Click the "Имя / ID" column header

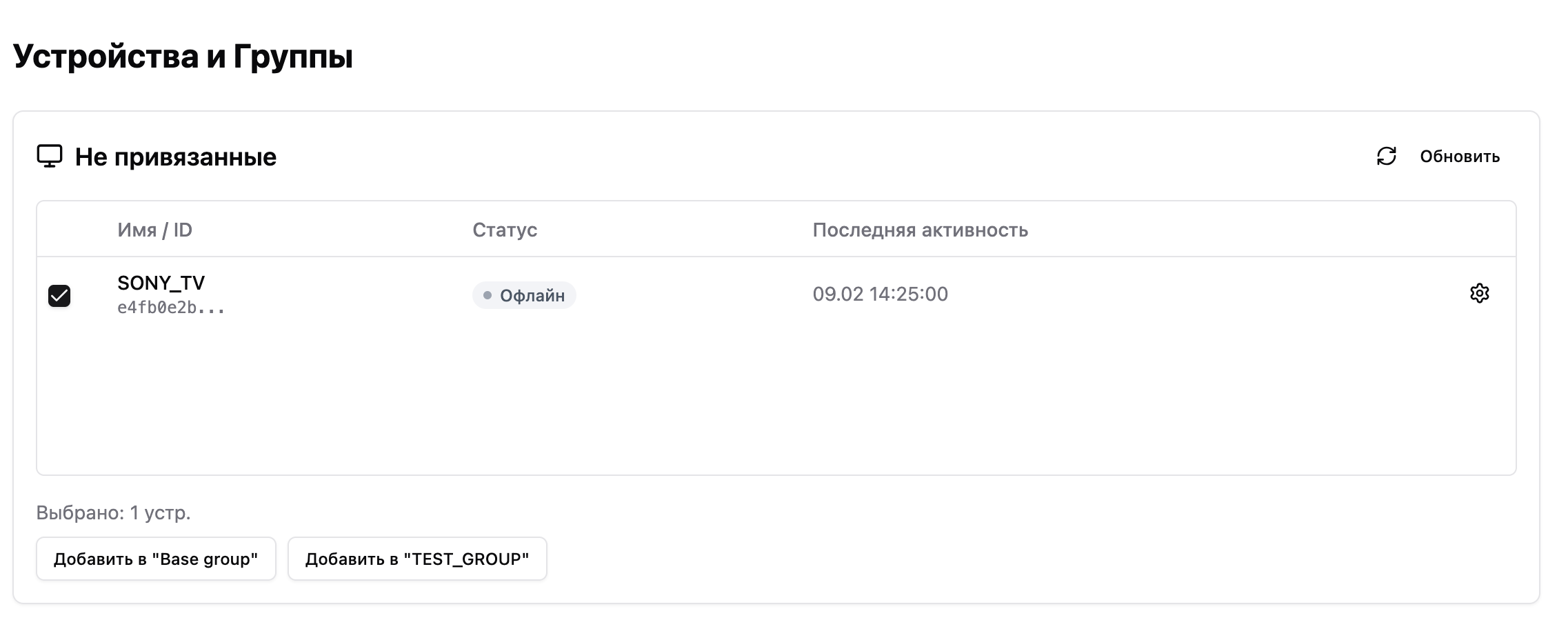click(154, 230)
